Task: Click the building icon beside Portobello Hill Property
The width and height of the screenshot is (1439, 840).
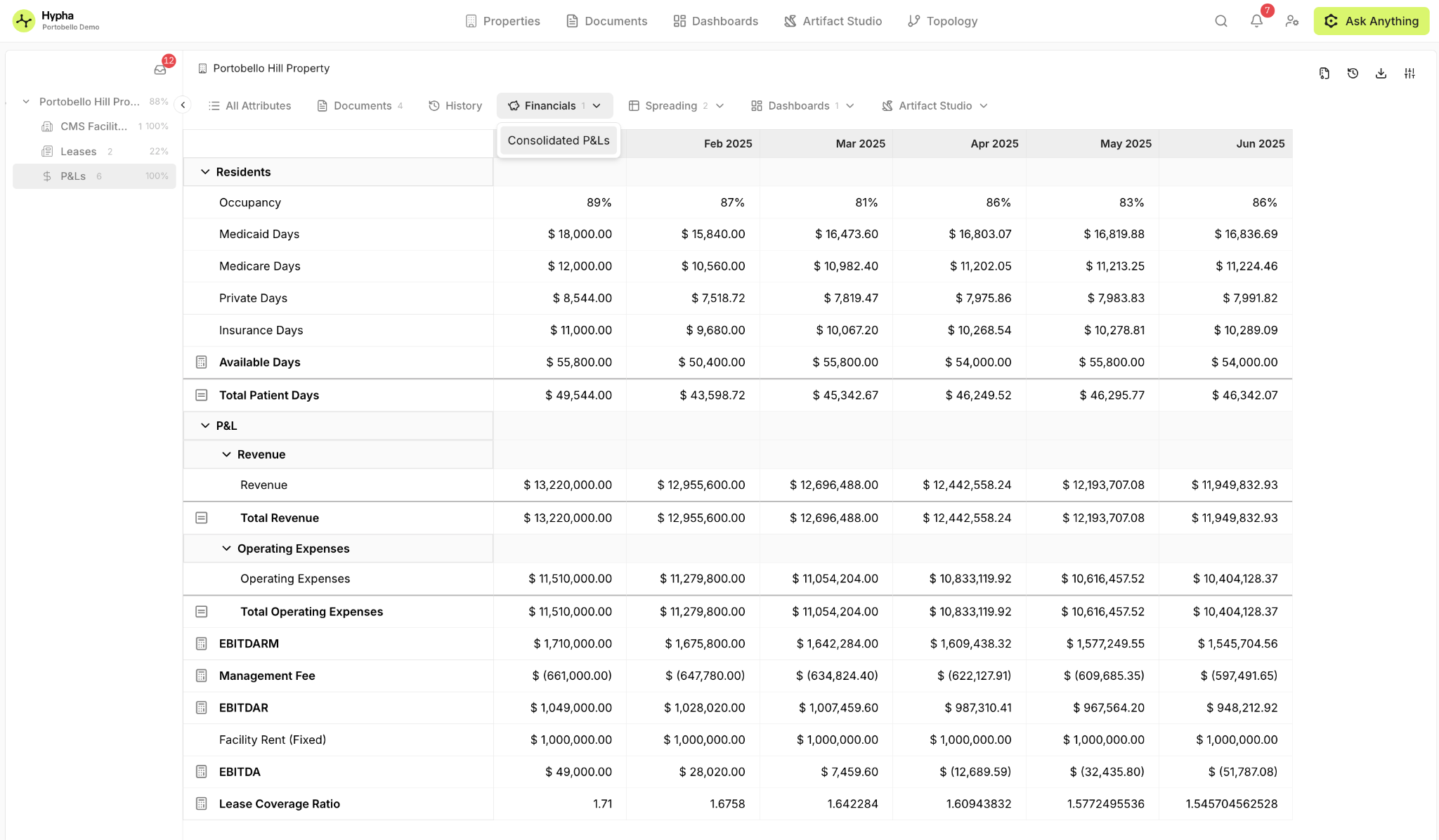Action: [x=202, y=68]
